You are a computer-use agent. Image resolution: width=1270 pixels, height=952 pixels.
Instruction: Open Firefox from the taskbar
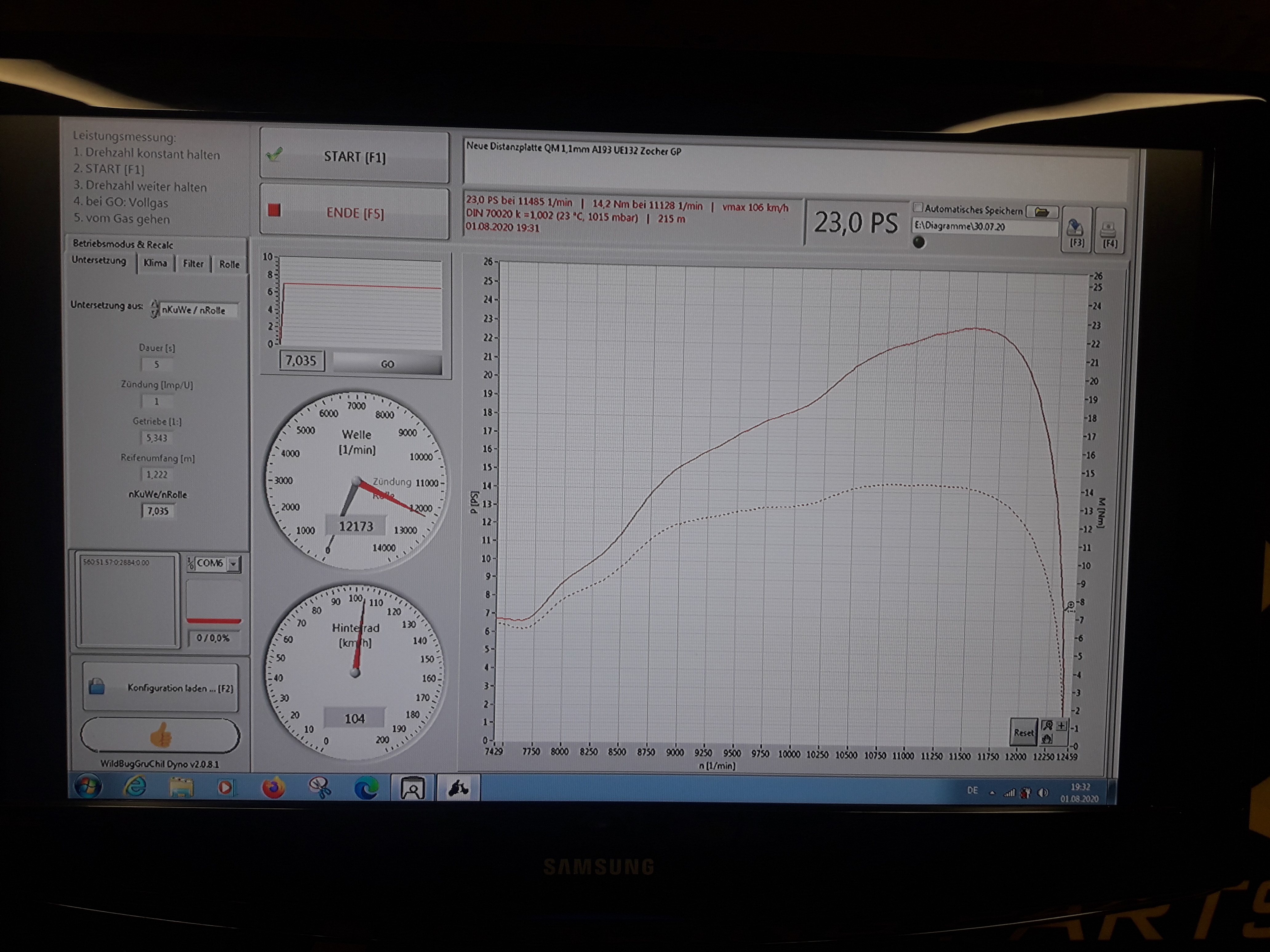(274, 787)
